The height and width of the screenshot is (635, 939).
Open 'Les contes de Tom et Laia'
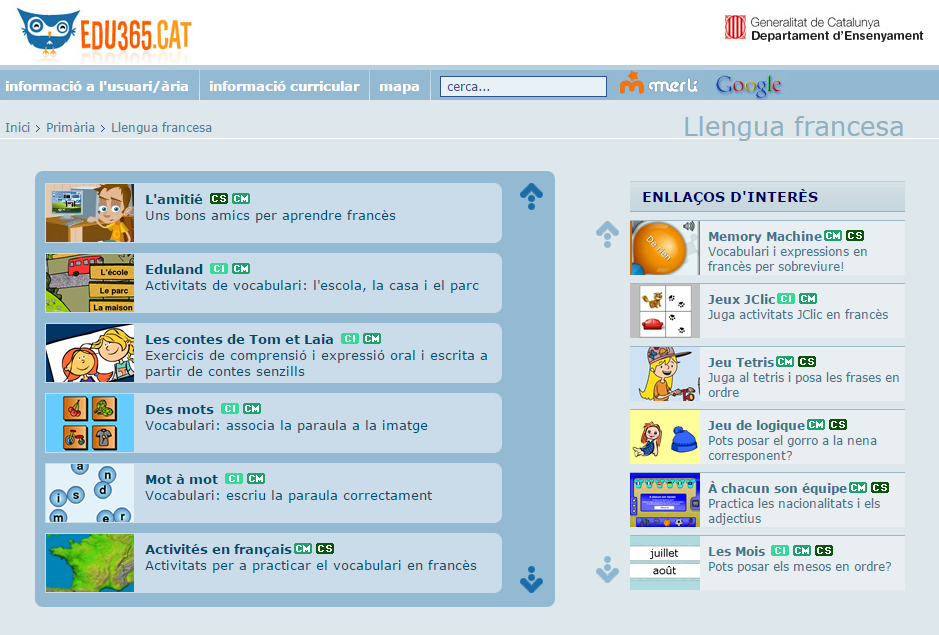pyautogui.click(x=239, y=339)
